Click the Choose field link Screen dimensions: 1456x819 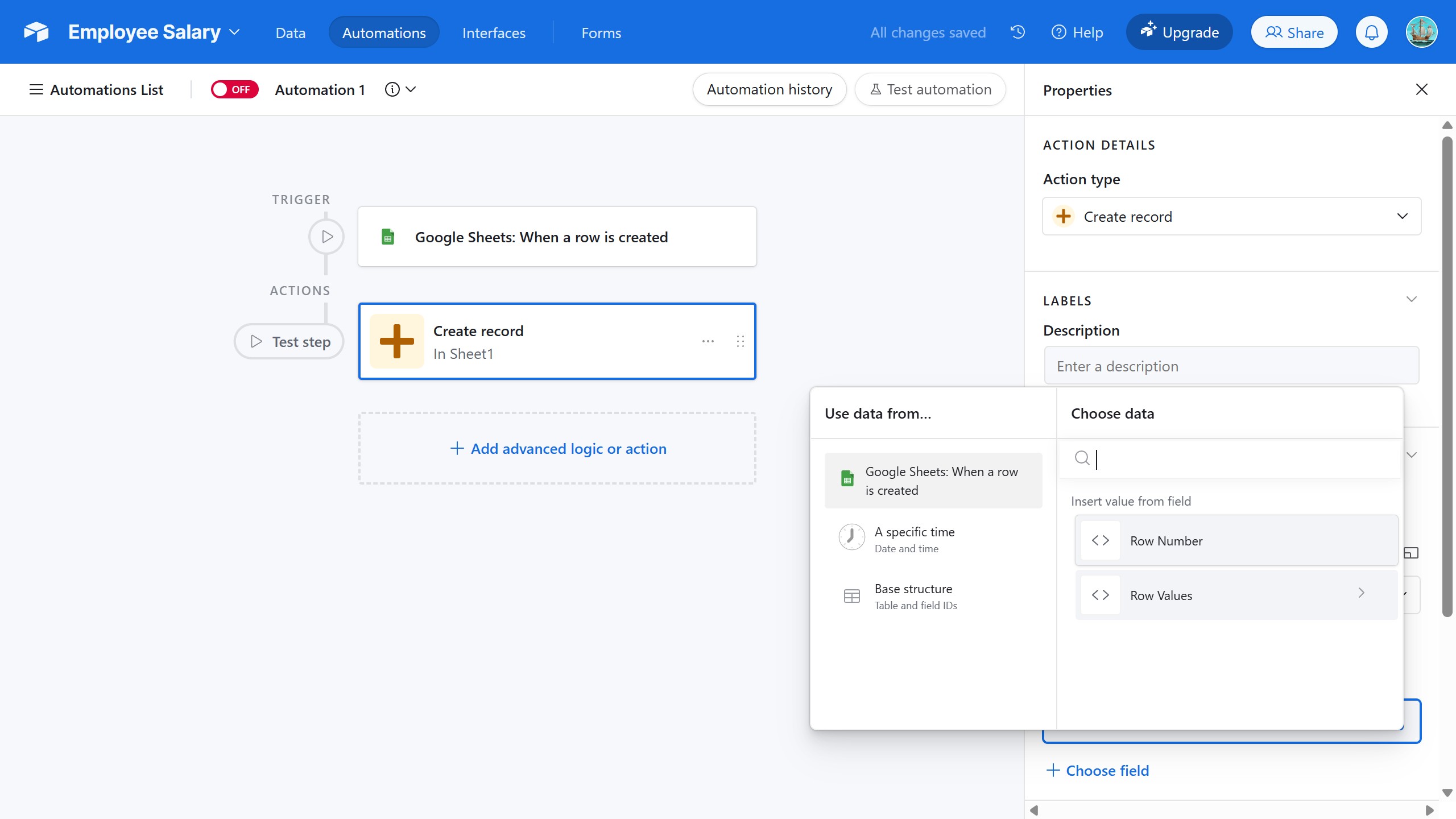point(1098,771)
